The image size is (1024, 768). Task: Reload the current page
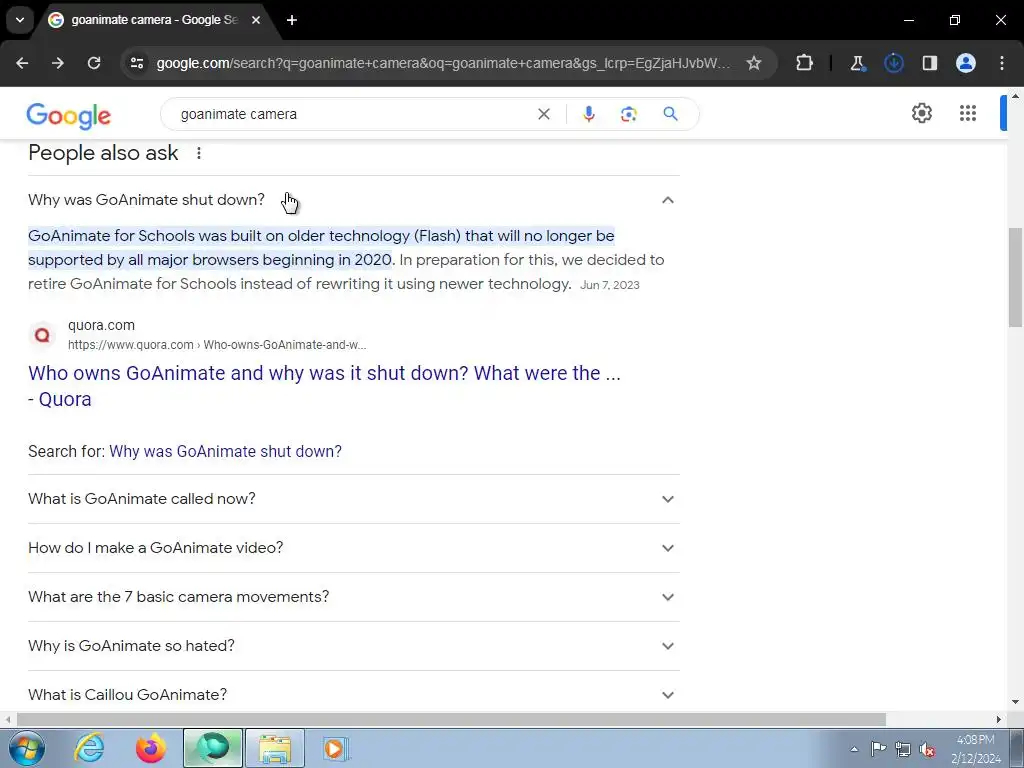click(94, 63)
